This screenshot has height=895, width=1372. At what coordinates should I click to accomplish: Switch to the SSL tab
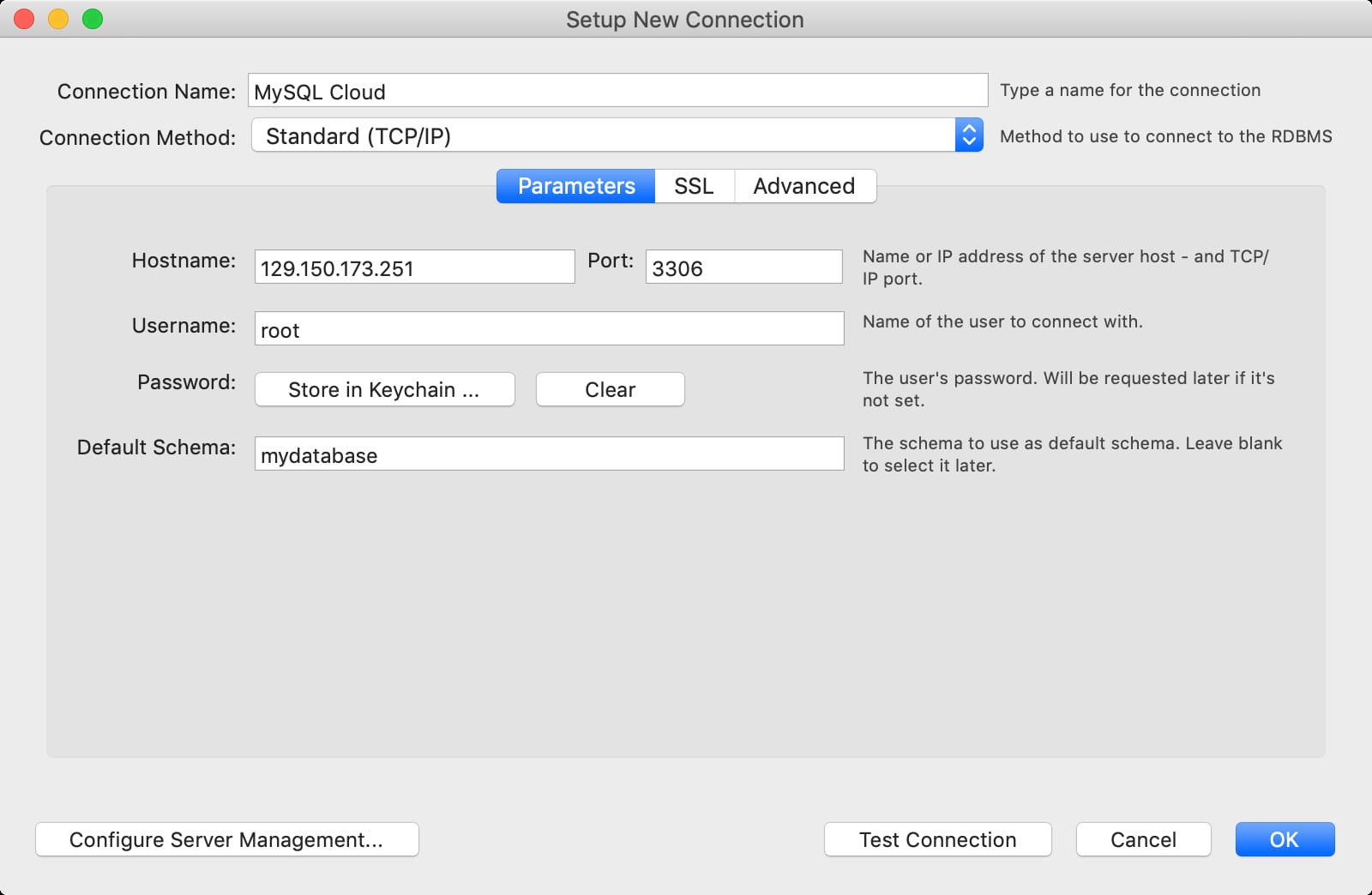694,186
